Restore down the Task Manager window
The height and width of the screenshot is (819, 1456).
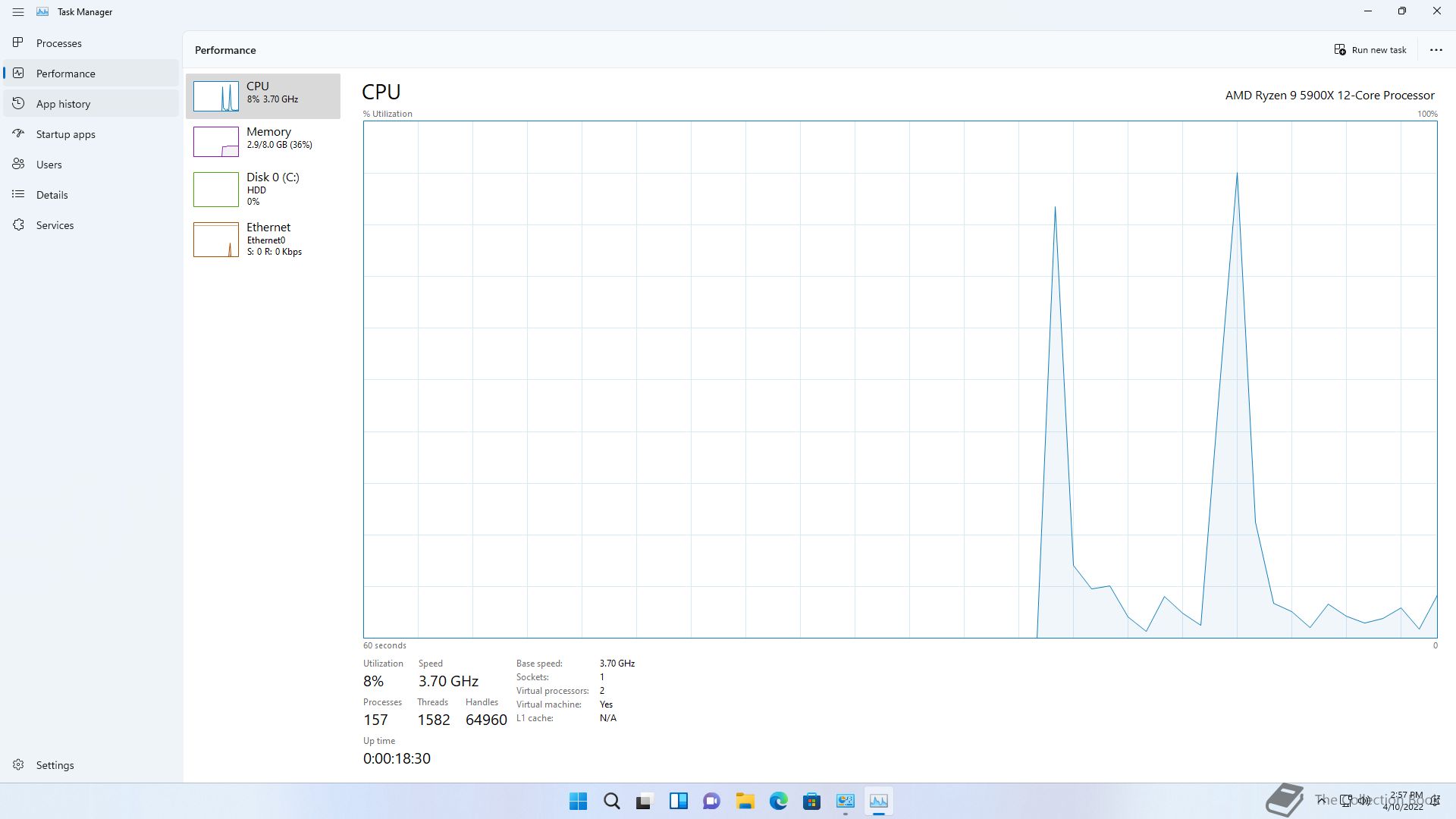1402,11
